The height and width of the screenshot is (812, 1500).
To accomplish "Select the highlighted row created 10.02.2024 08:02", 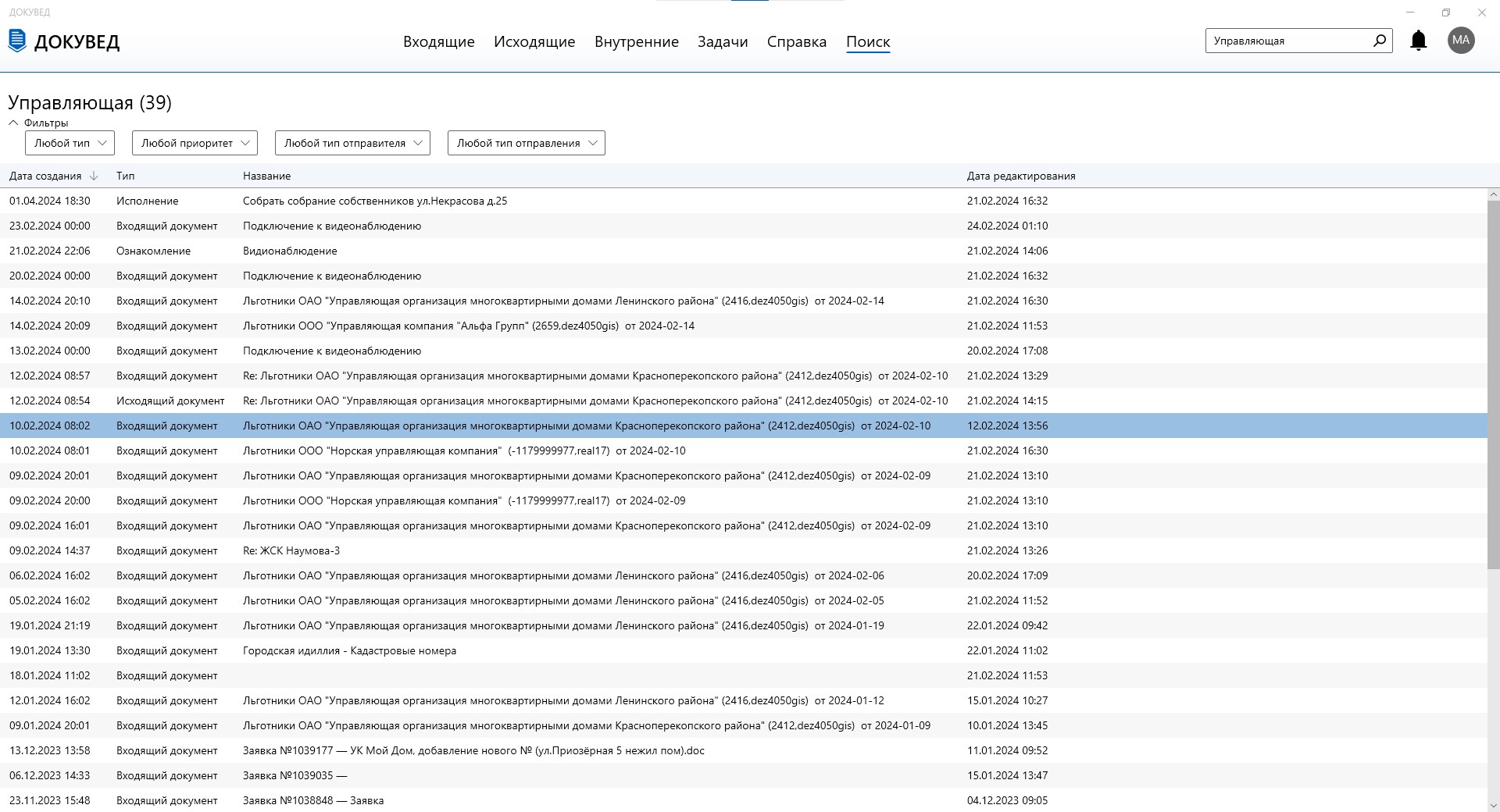I will pyautogui.click(x=743, y=426).
